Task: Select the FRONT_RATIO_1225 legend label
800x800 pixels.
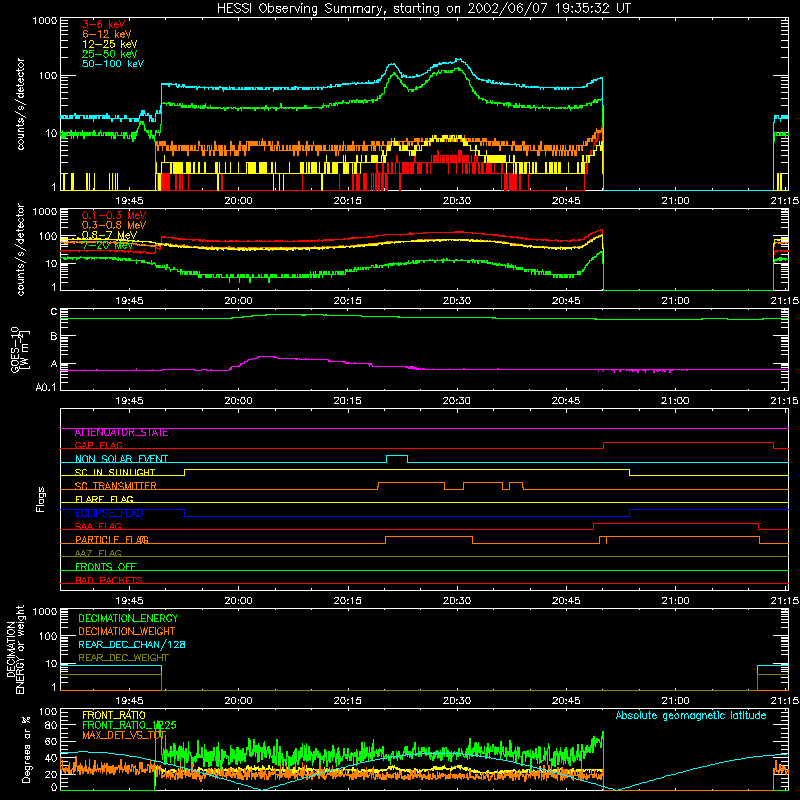Action: (x=129, y=725)
